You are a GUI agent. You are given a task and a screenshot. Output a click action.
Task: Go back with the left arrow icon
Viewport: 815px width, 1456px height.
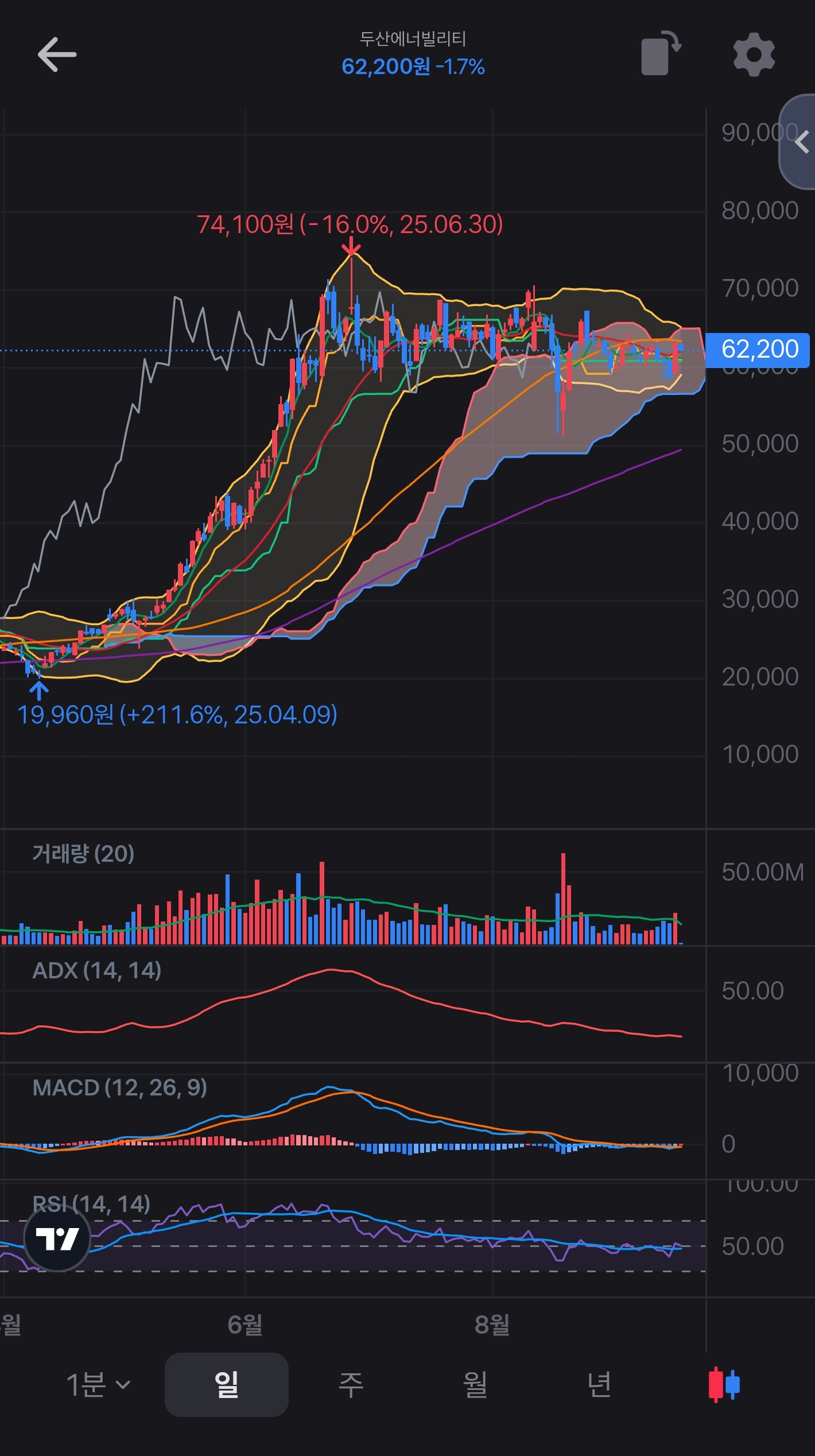click(x=57, y=55)
